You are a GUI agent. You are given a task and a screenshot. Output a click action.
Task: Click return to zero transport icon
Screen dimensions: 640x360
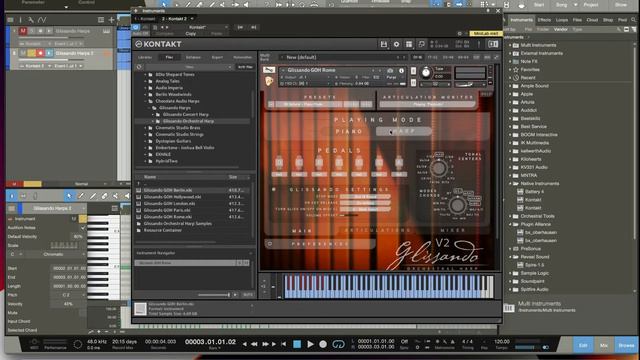coord(284,344)
